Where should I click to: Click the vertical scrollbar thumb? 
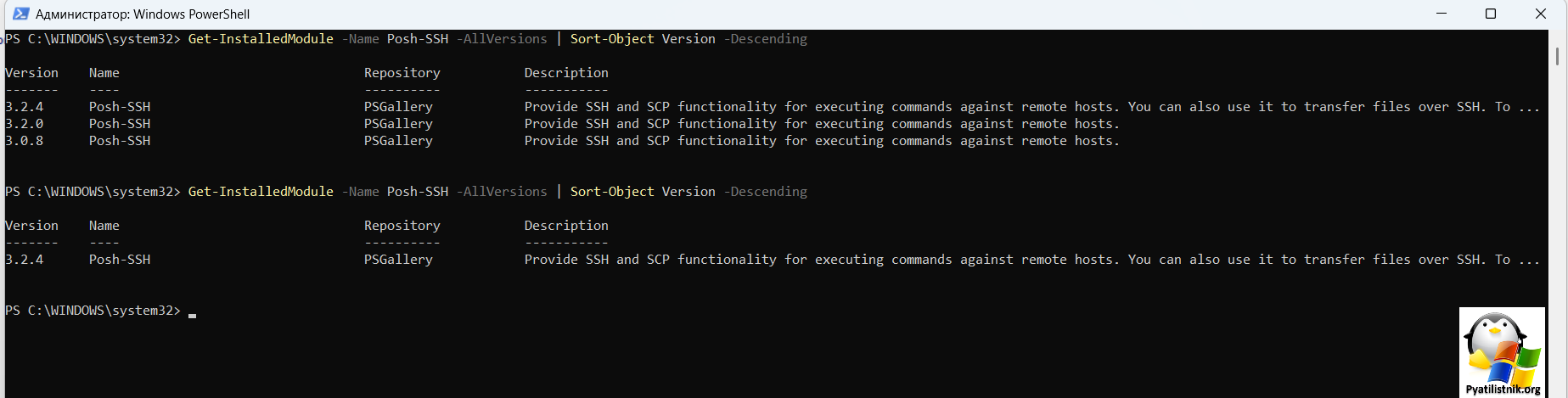click(x=1557, y=56)
